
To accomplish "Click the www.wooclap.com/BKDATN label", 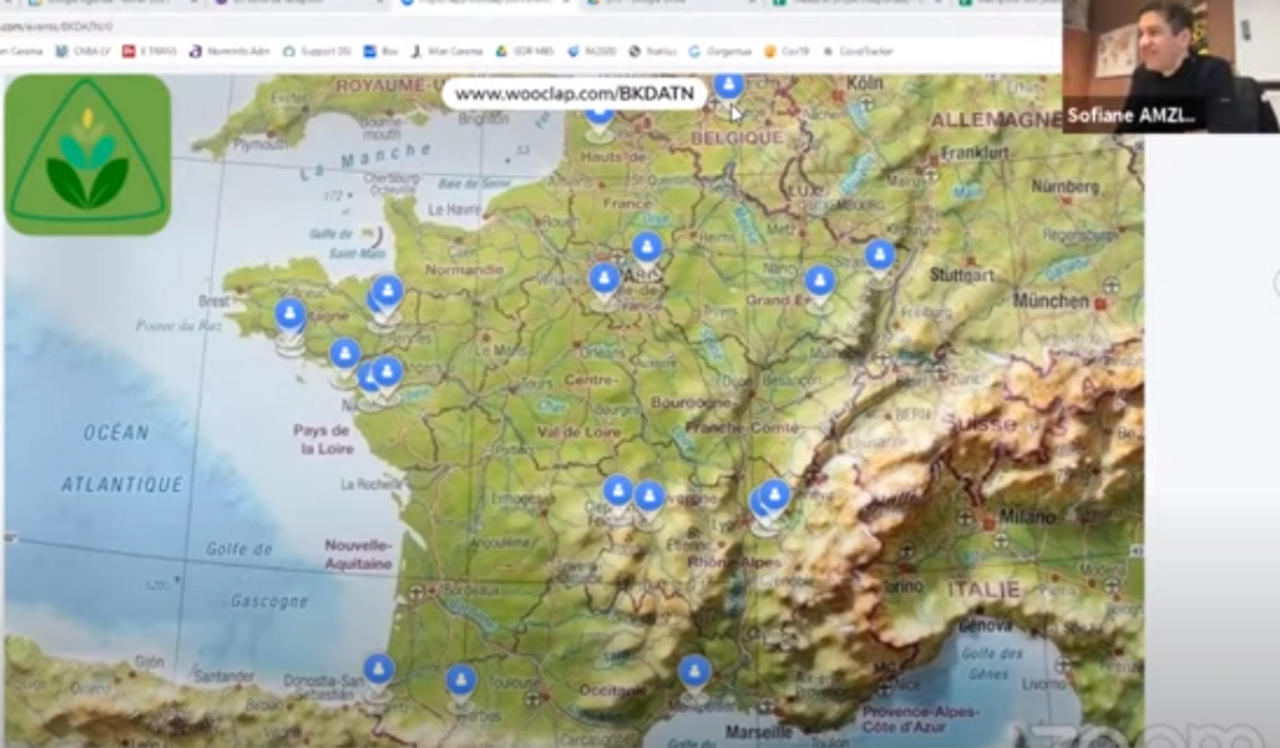I will click(574, 94).
